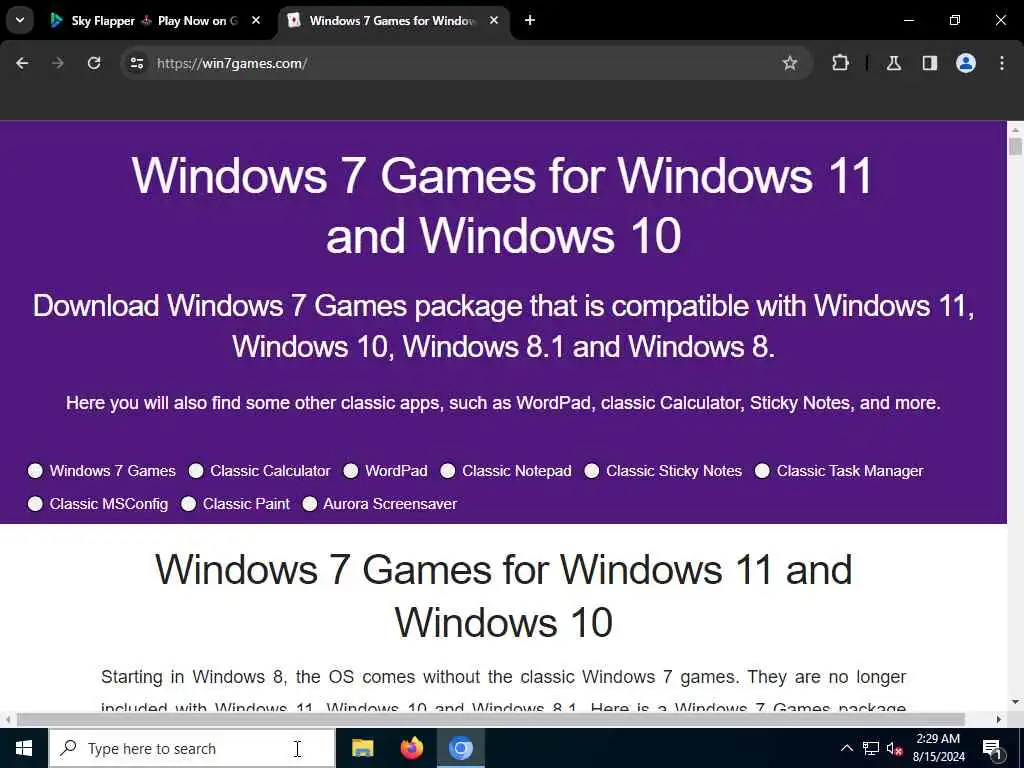Screen dimensions: 1024x768
Task: Click the paragraph 'Starting in Windows 8'
Action: 504,692
